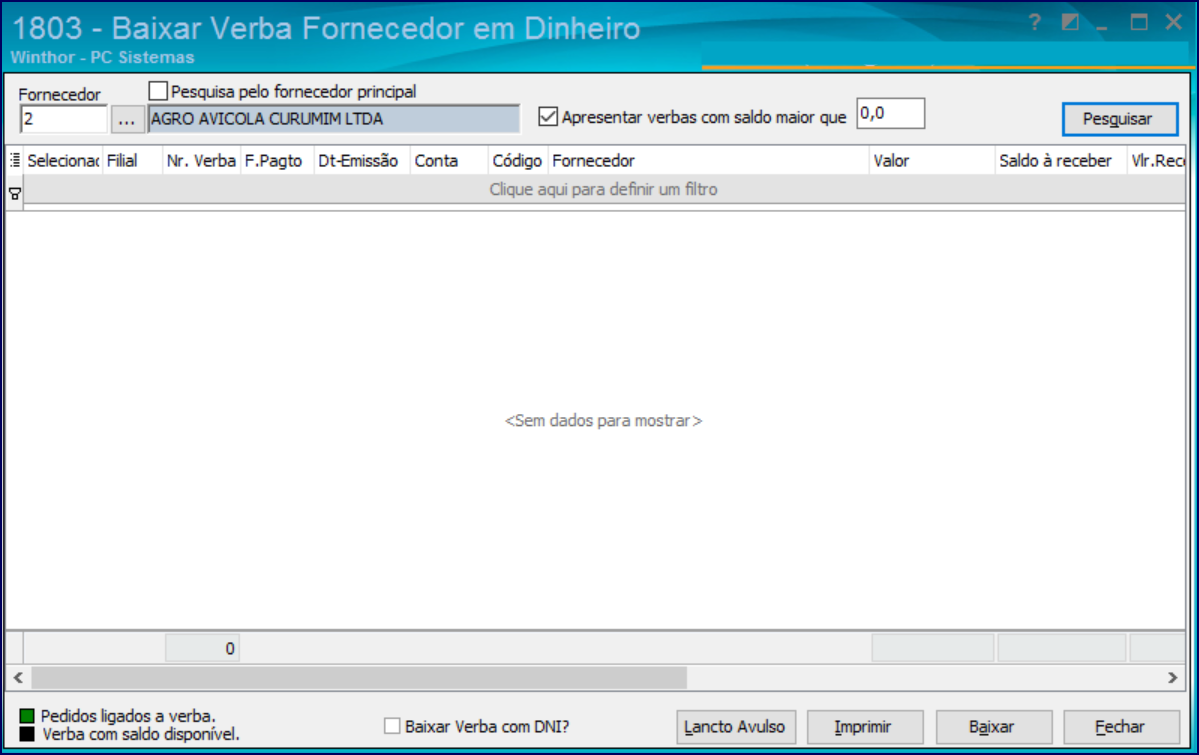
Task: Sort by the Fornecedor column header in grid
Action: tap(708, 161)
